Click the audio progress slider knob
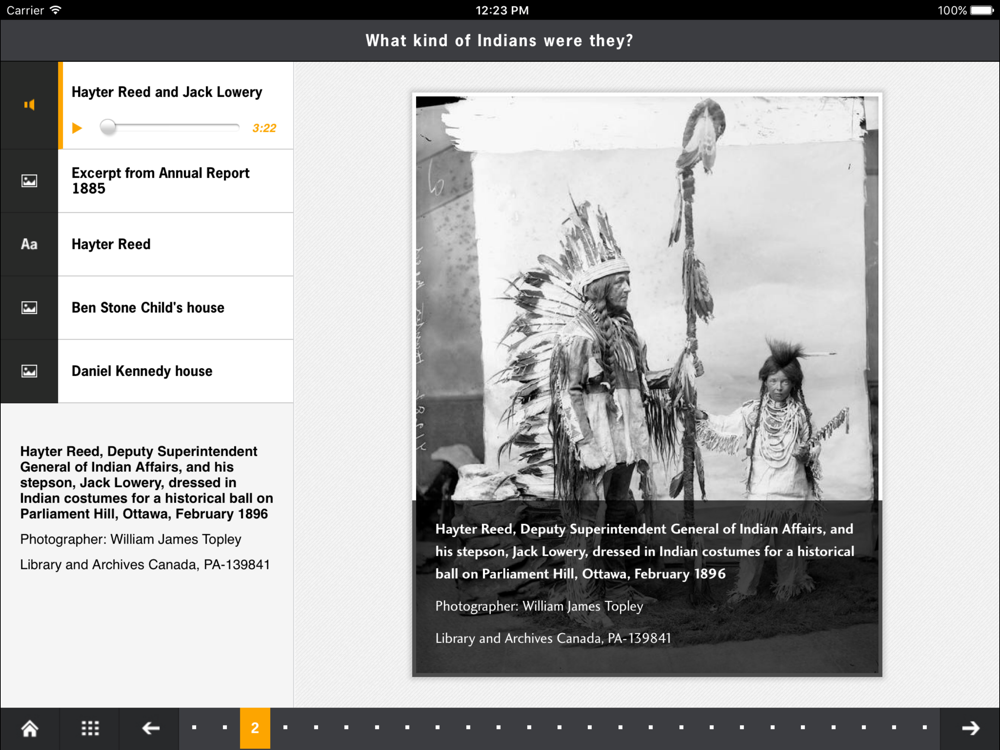1000x750 pixels. pos(108,128)
